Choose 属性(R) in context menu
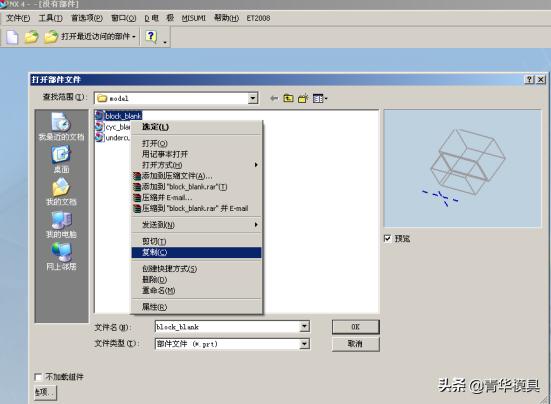Screen dimensions: 551x404 (x=197, y=307)
